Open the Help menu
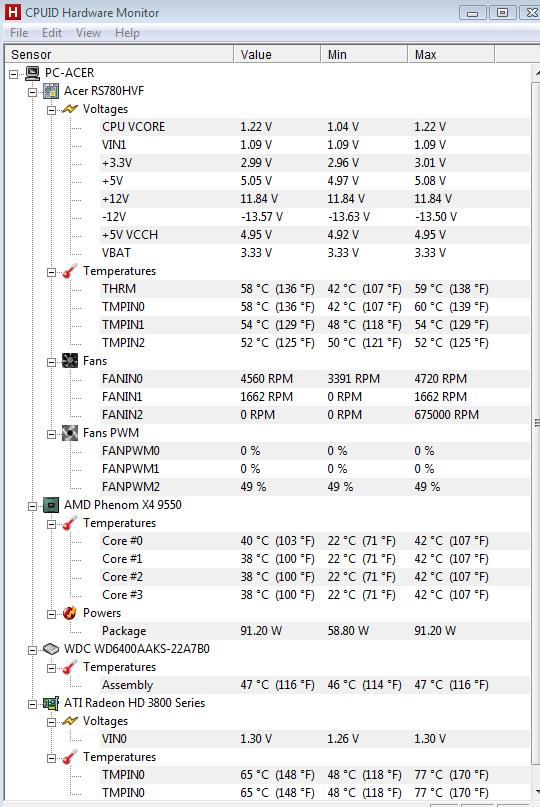Image resolution: width=540 pixels, height=807 pixels. [x=127, y=33]
